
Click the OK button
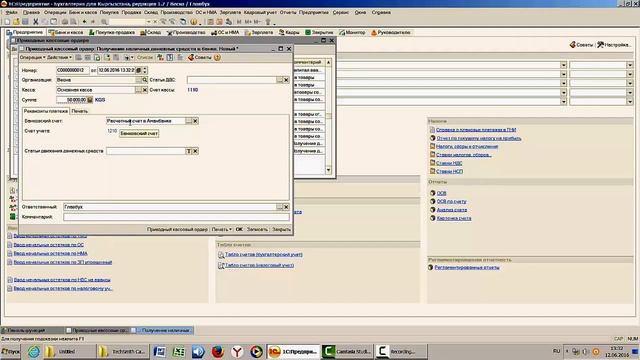click(x=239, y=229)
